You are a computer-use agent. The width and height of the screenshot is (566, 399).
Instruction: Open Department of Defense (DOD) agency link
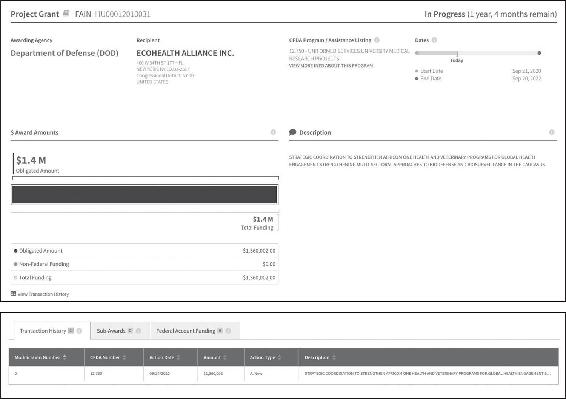pos(65,53)
